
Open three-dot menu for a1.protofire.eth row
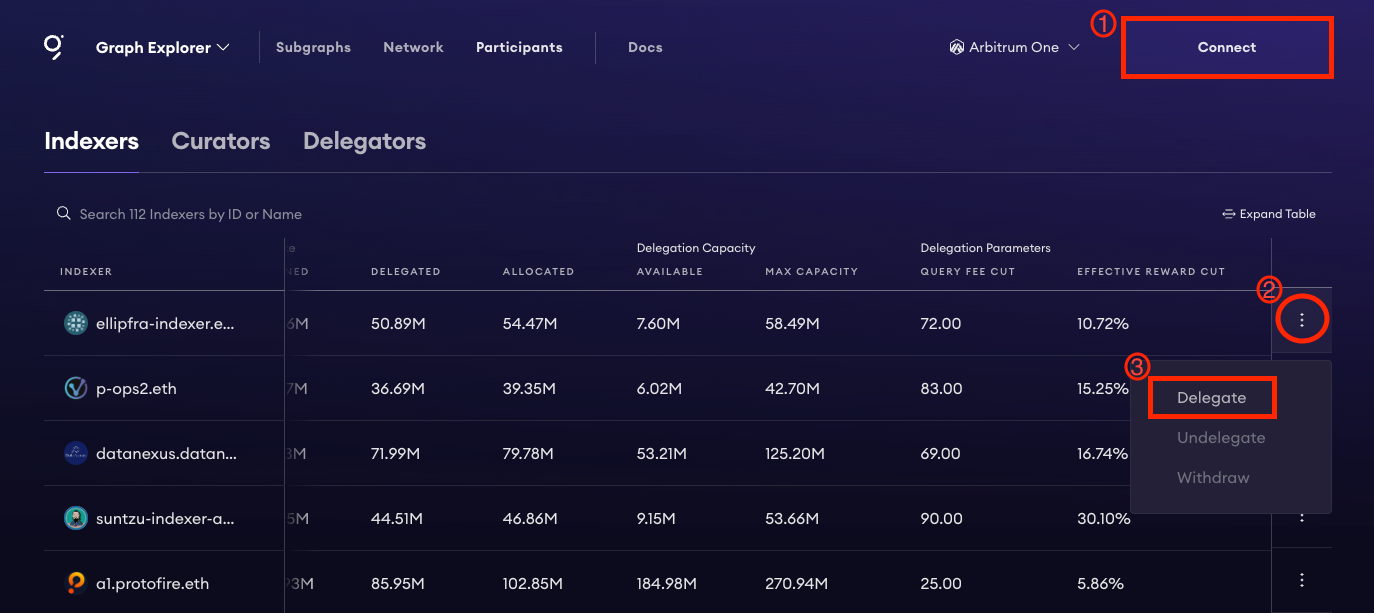point(1302,580)
